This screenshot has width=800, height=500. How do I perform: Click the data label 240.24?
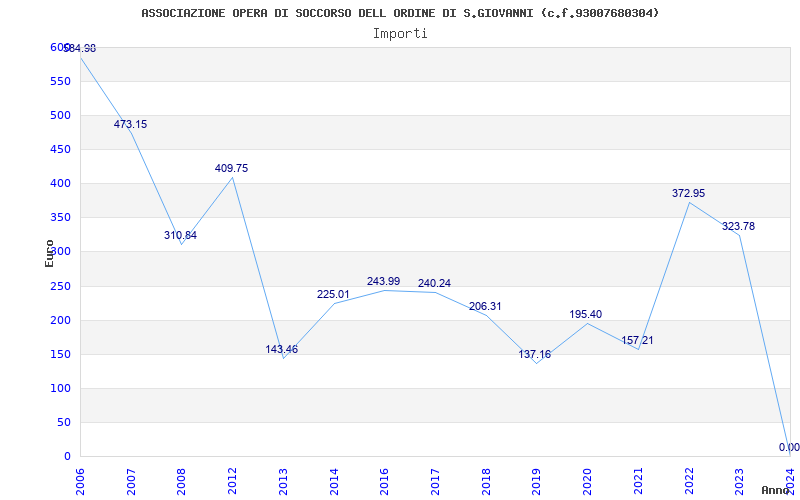point(434,283)
